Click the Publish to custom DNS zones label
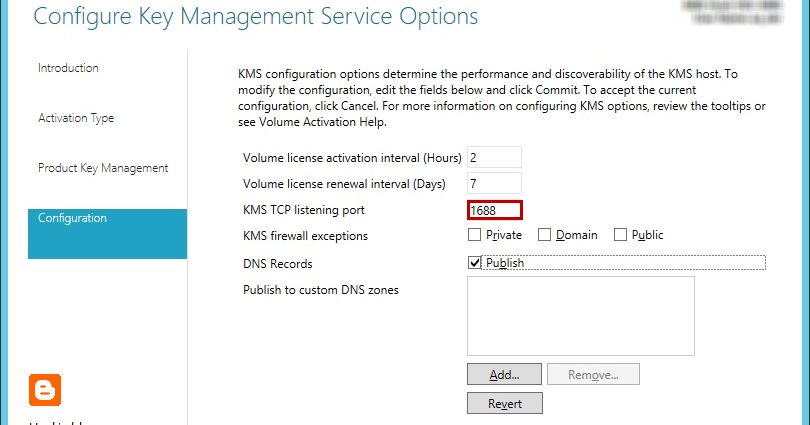The width and height of the screenshot is (810, 425). [x=321, y=290]
